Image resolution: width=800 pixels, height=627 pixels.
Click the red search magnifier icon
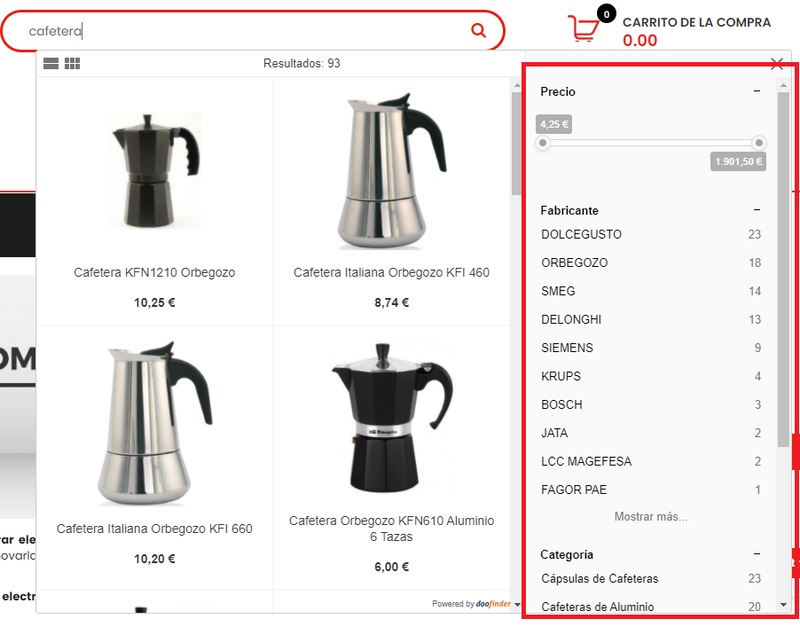tap(478, 31)
